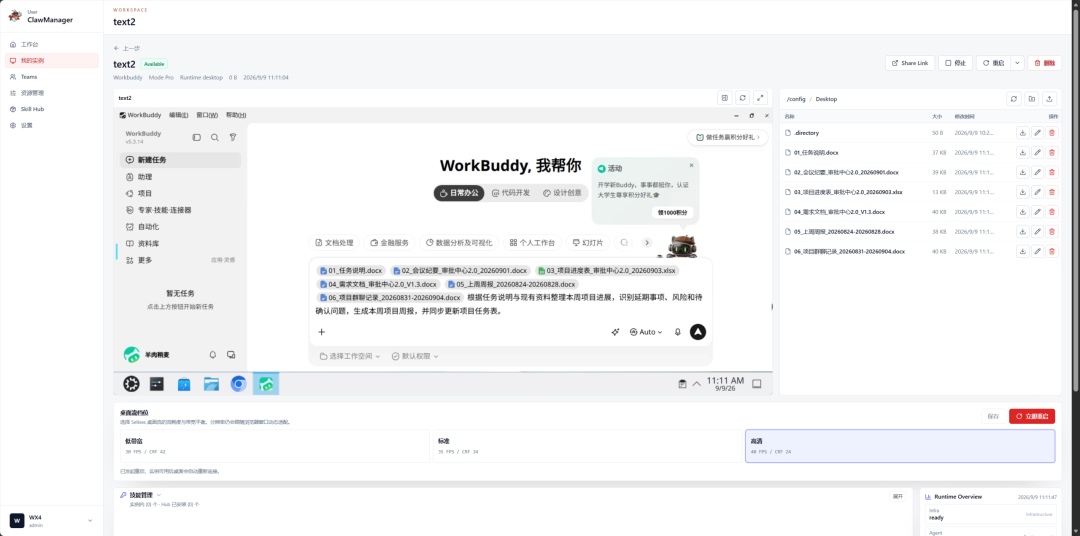The image size is (1080, 536).
Task: Download the .directory file
Action: click(x=1023, y=132)
